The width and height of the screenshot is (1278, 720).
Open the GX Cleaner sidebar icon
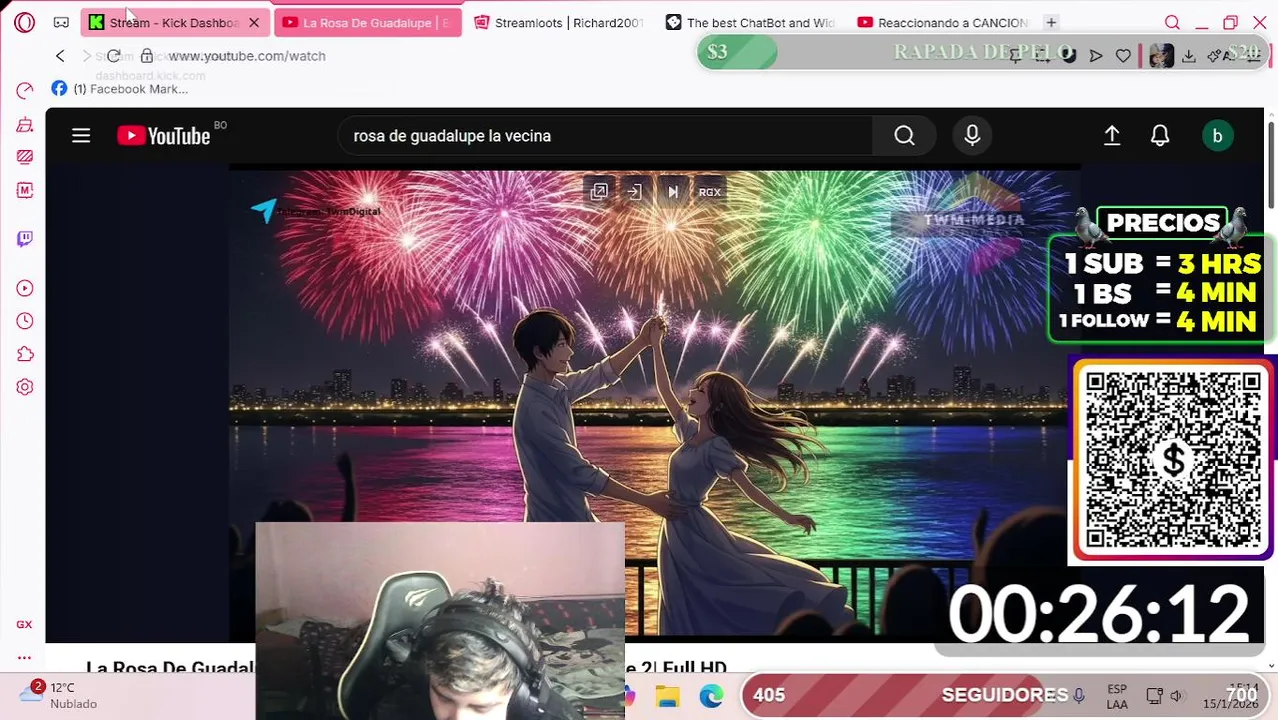pos(25,125)
